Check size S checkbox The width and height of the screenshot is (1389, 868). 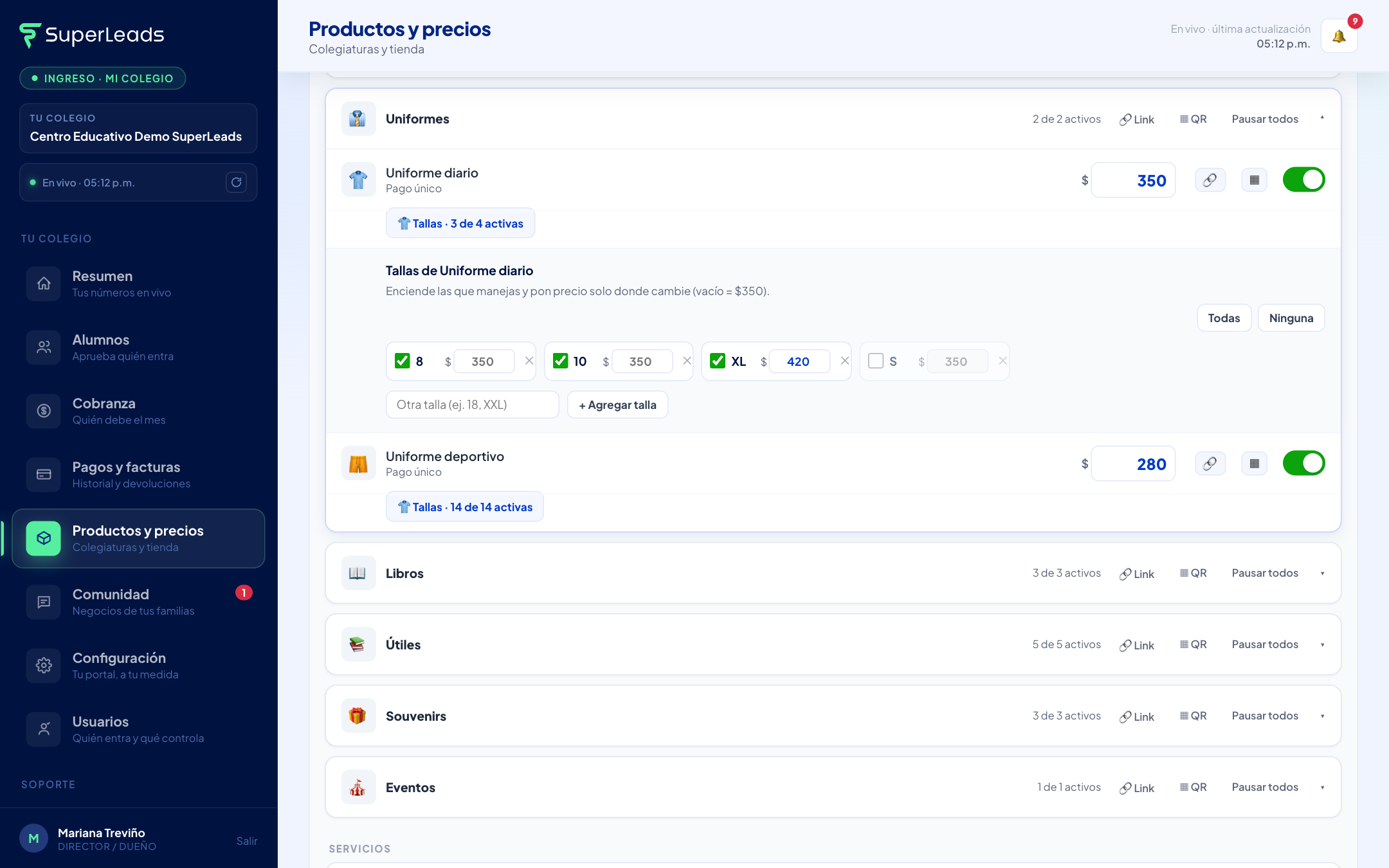(876, 361)
